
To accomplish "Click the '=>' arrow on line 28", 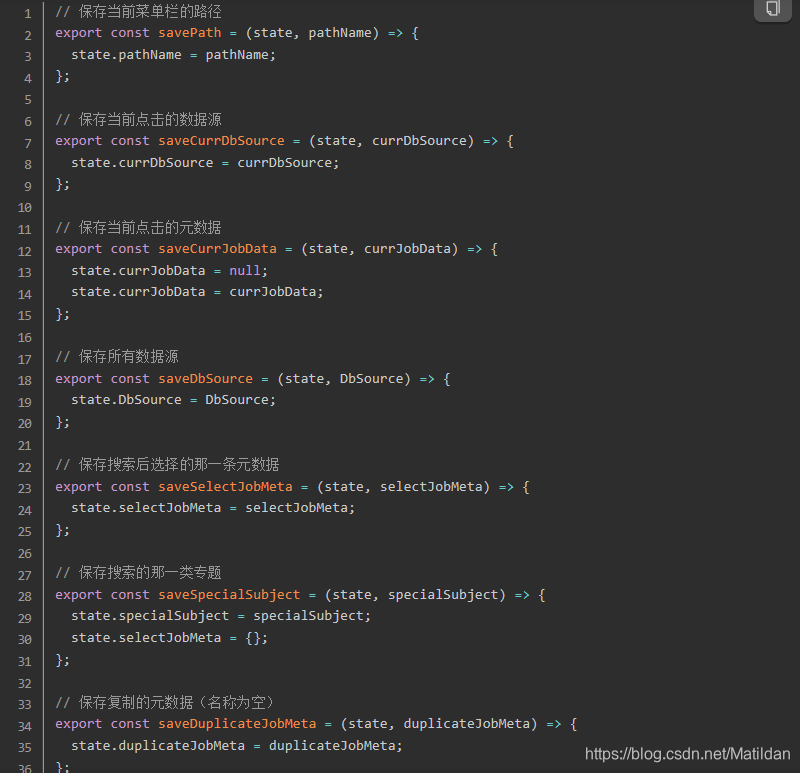I will point(522,595).
